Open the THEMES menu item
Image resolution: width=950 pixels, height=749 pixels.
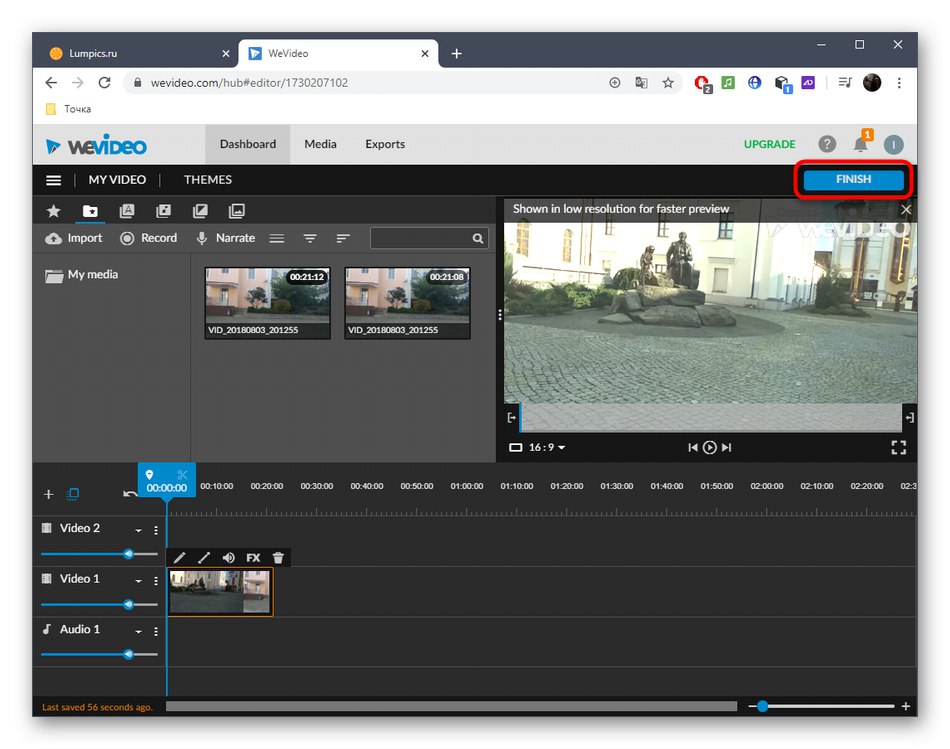pos(207,180)
